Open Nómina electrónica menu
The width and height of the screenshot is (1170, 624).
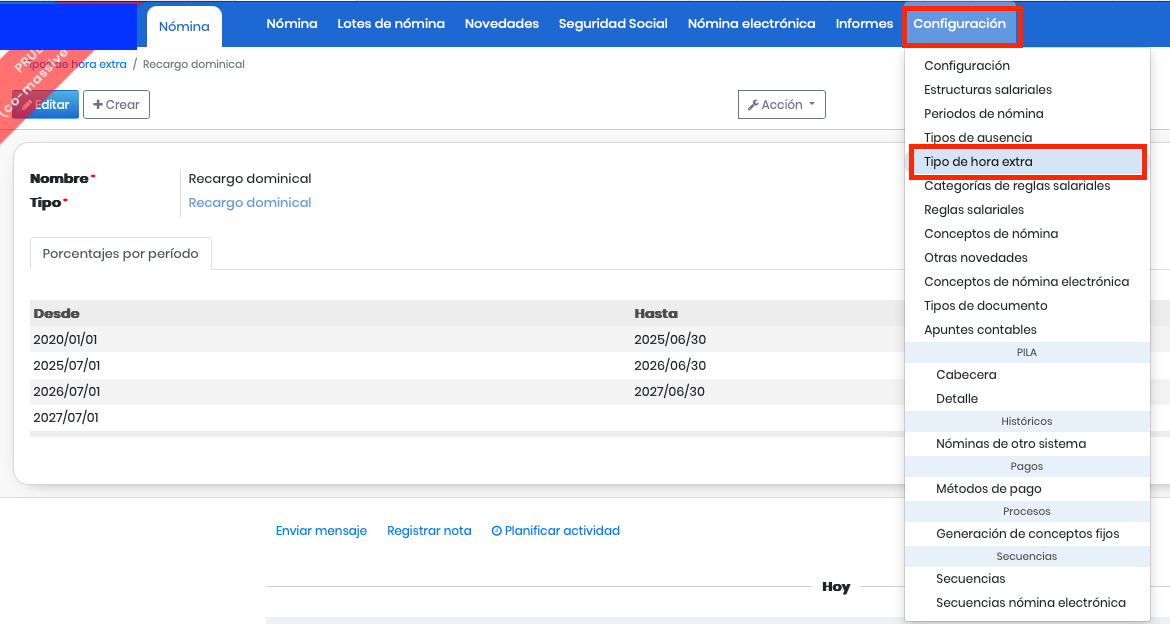751,24
